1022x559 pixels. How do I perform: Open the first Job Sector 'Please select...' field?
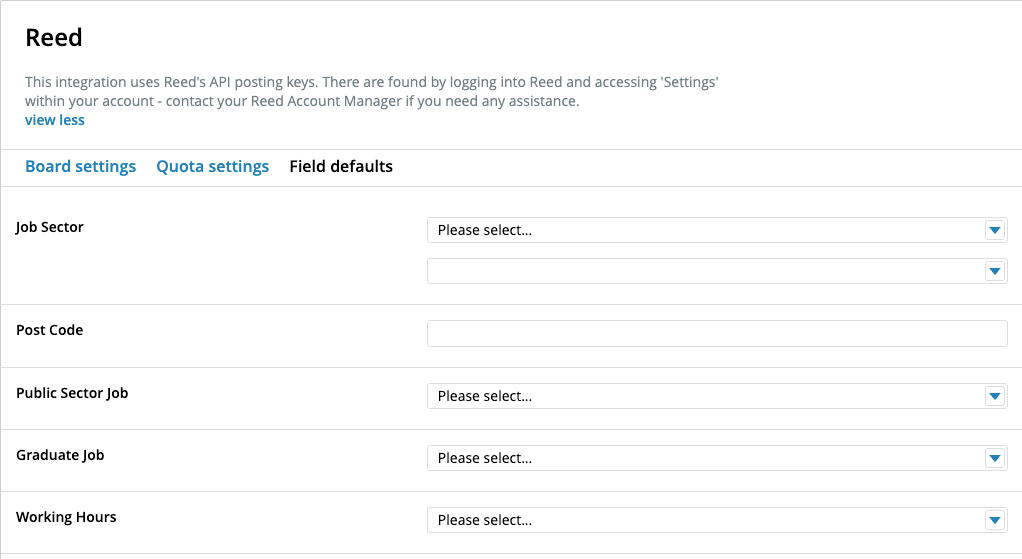717,230
